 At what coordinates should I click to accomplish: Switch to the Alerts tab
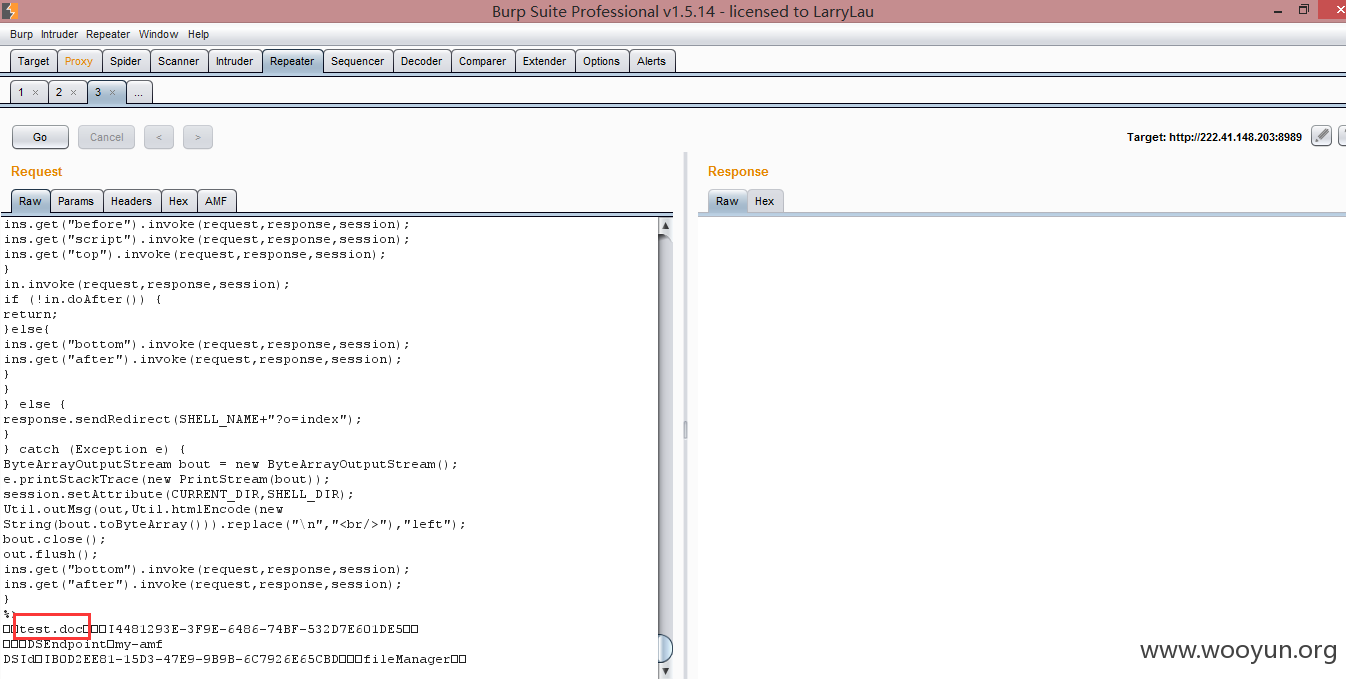tap(651, 61)
